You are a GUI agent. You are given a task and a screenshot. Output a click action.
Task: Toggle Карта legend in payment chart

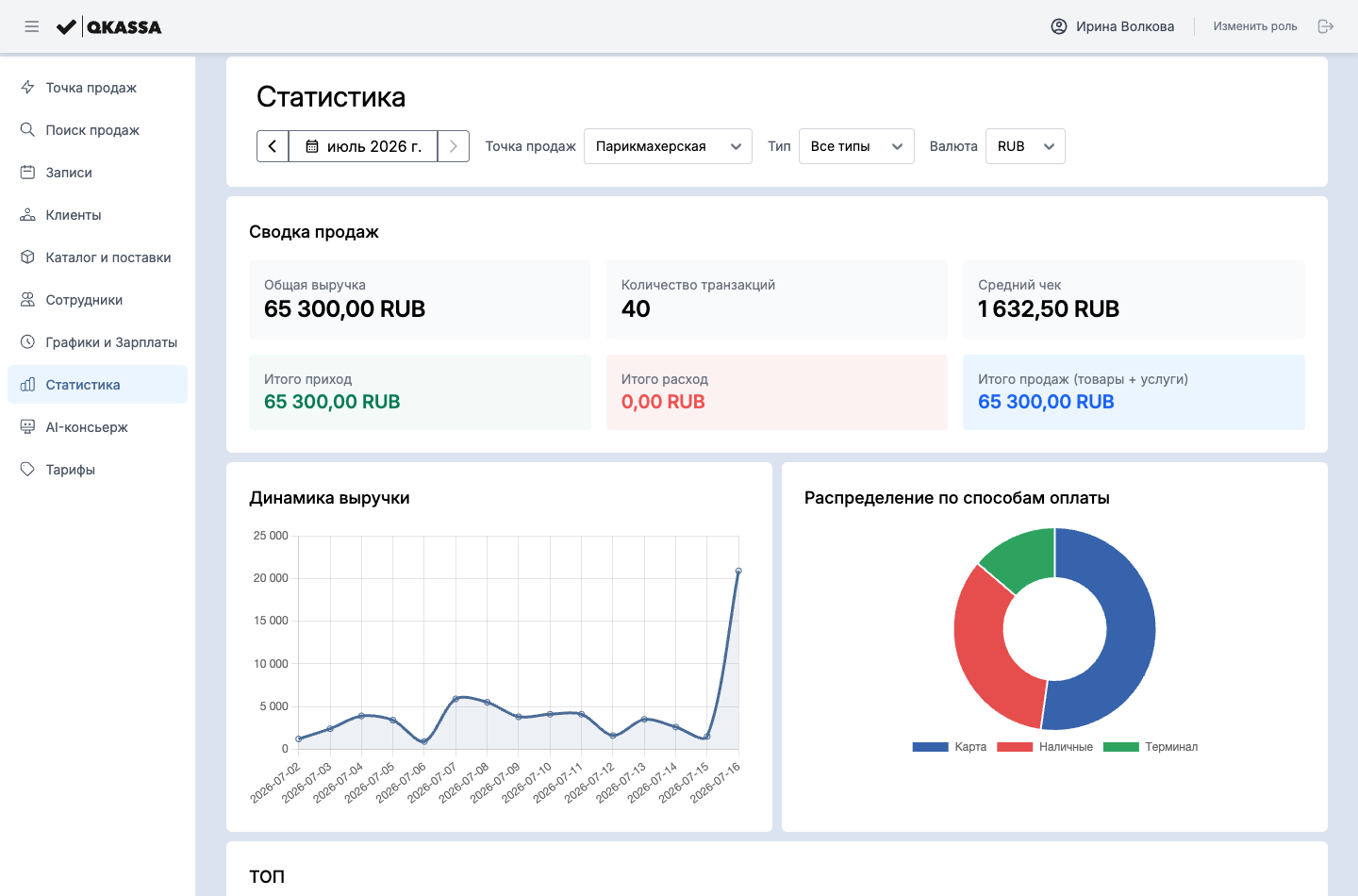point(950,747)
